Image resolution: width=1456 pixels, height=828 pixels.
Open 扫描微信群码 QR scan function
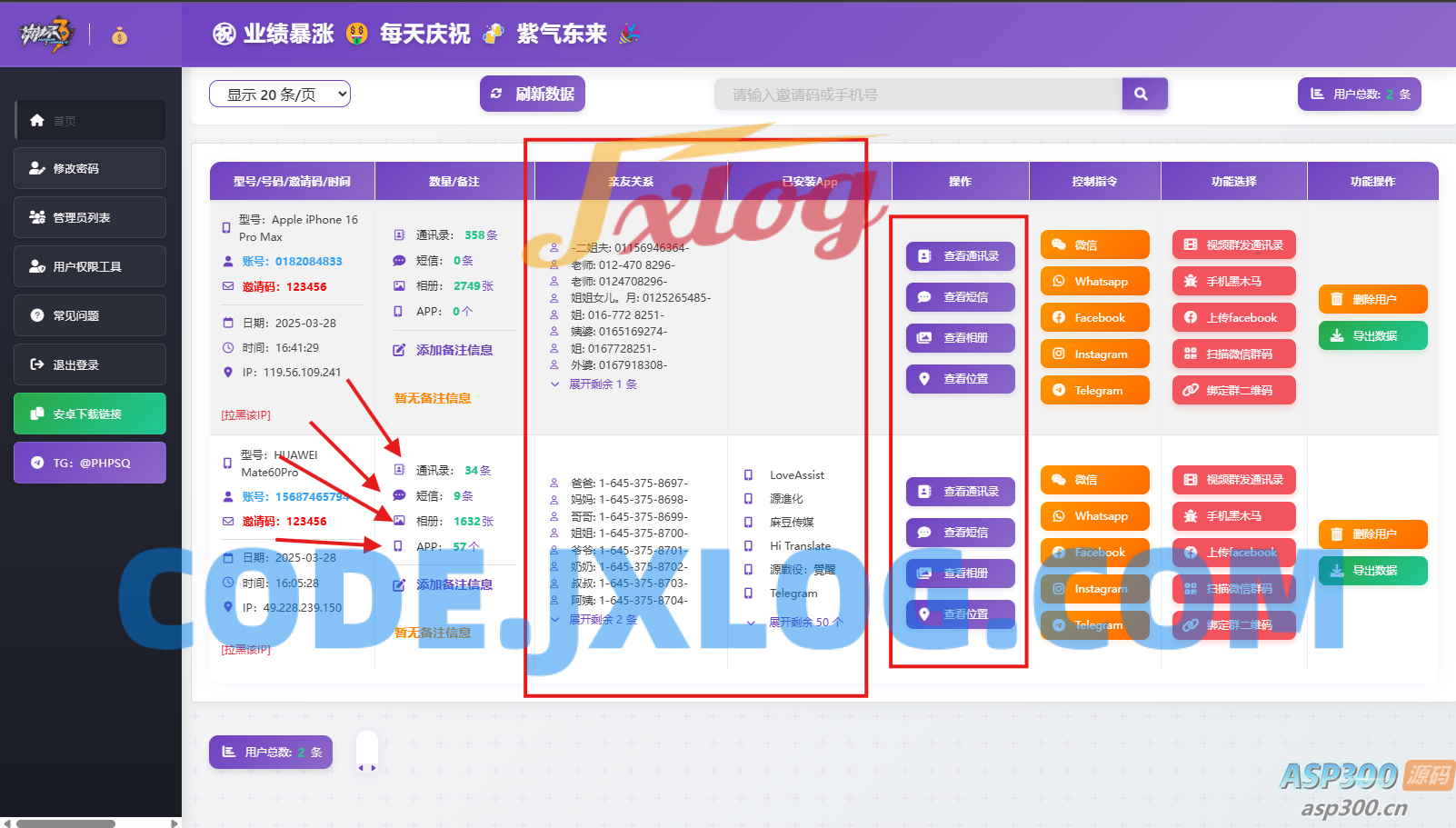click(1233, 353)
